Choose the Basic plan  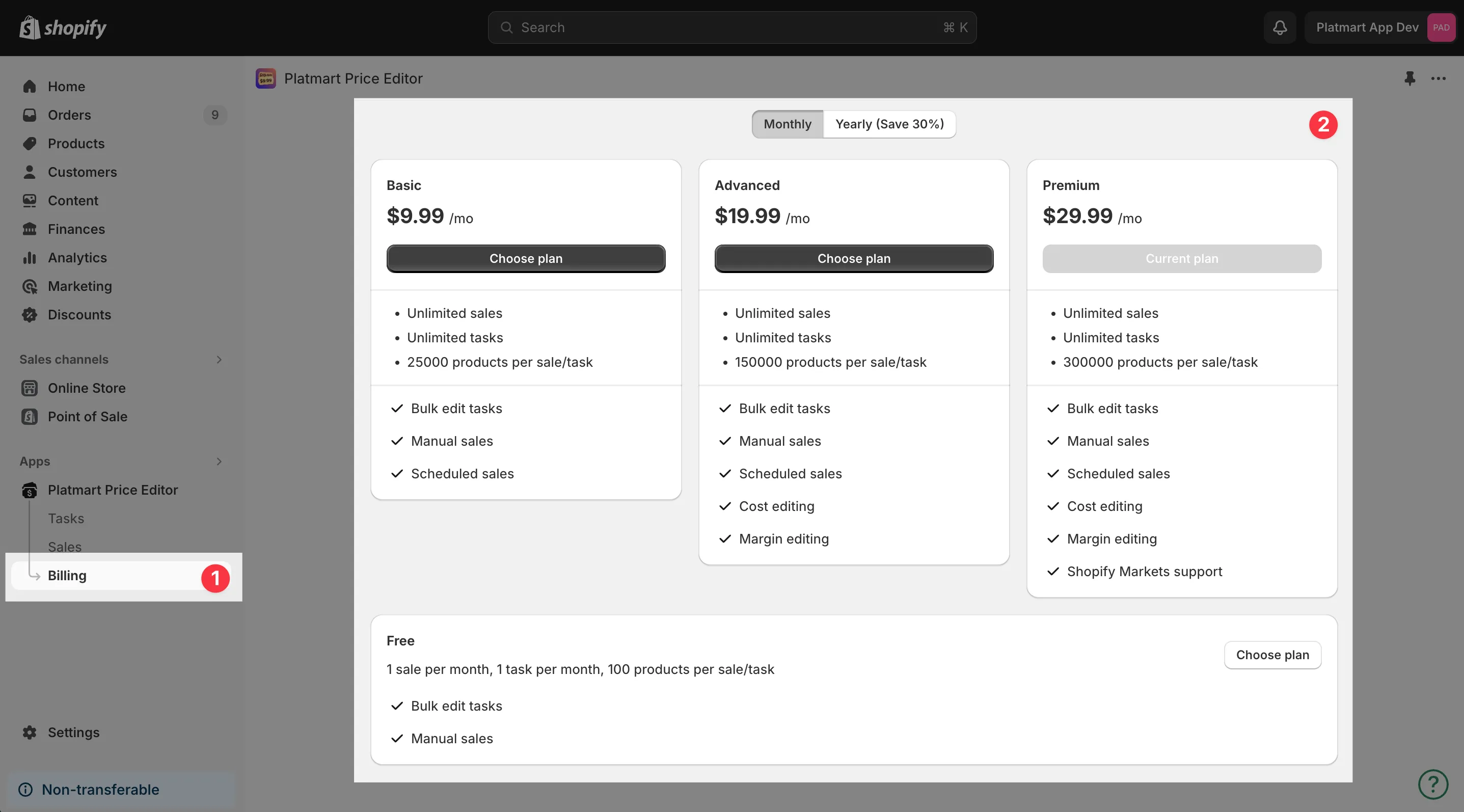[526, 259]
